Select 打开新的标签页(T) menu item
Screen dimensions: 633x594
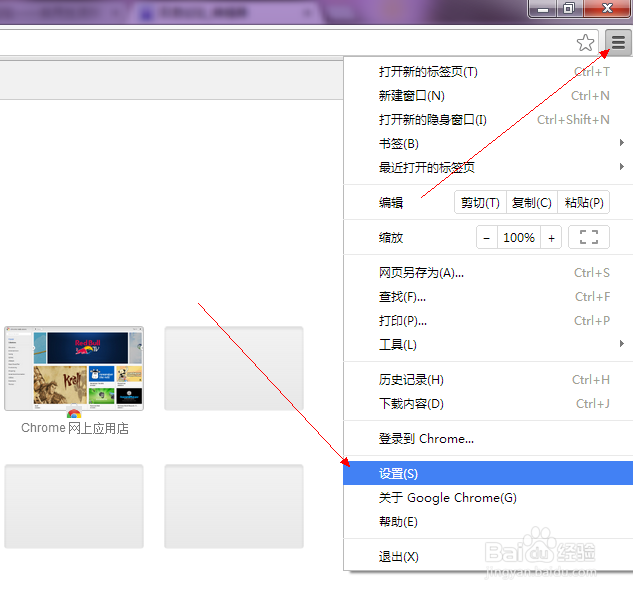pyautogui.click(x=488, y=72)
